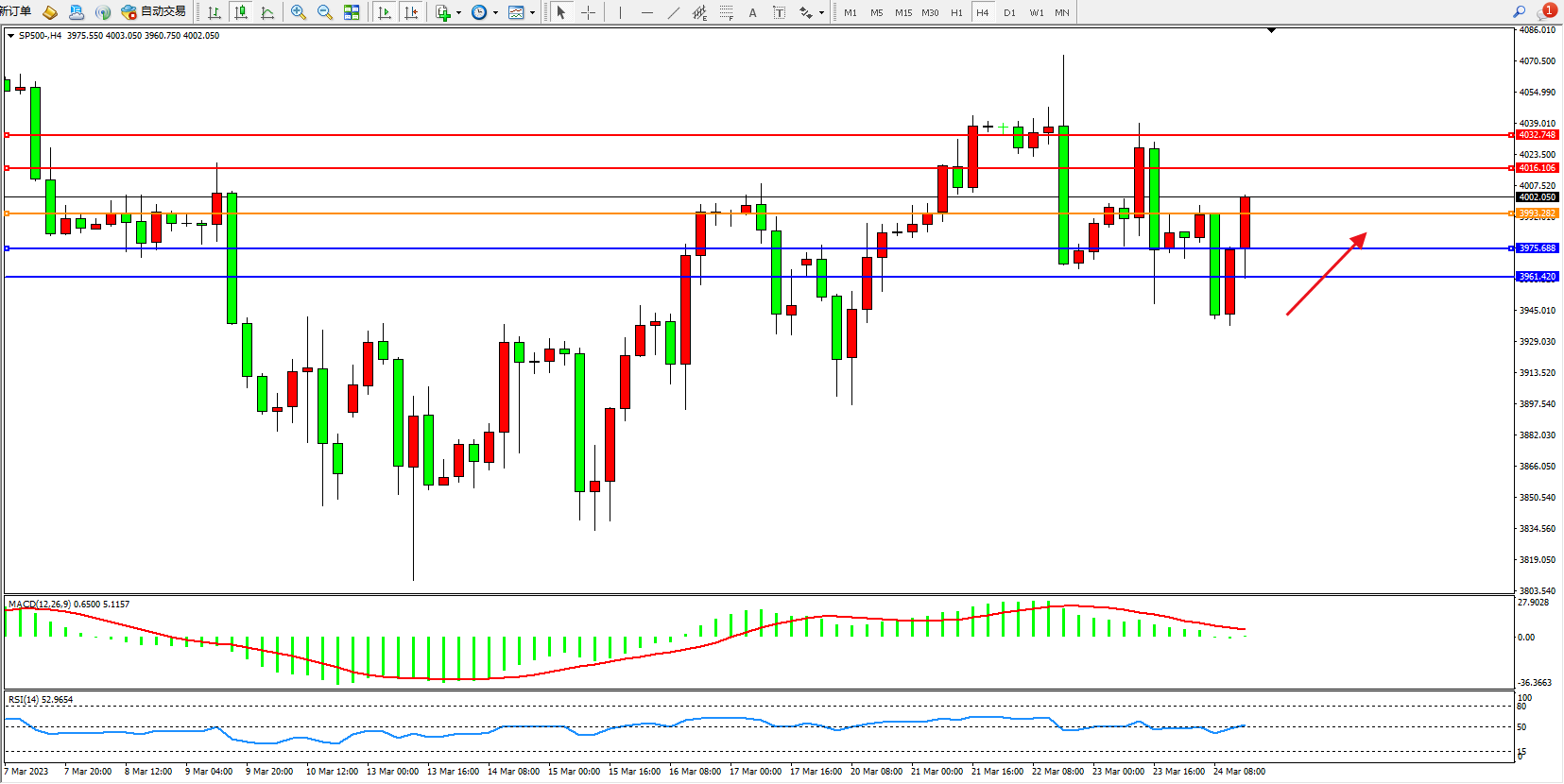Click the zoom out magnifier icon
Image resolution: width=1564 pixels, height=784 pixels.
pos(325,12)
